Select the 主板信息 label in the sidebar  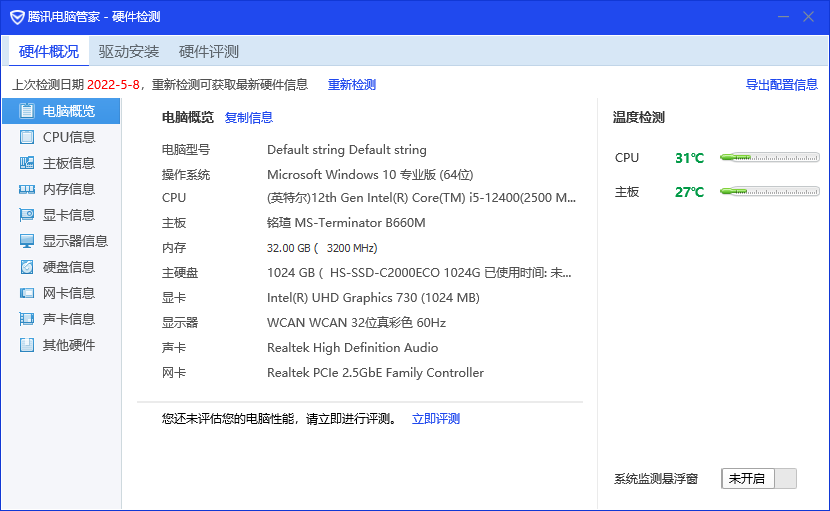69,163
